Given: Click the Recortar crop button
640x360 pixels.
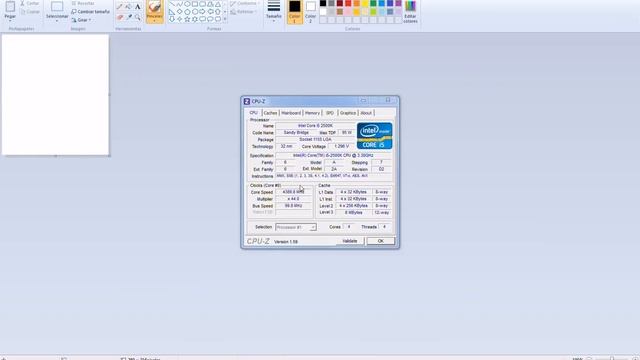Looking at the screenshot, I should [x=83, y=3].
